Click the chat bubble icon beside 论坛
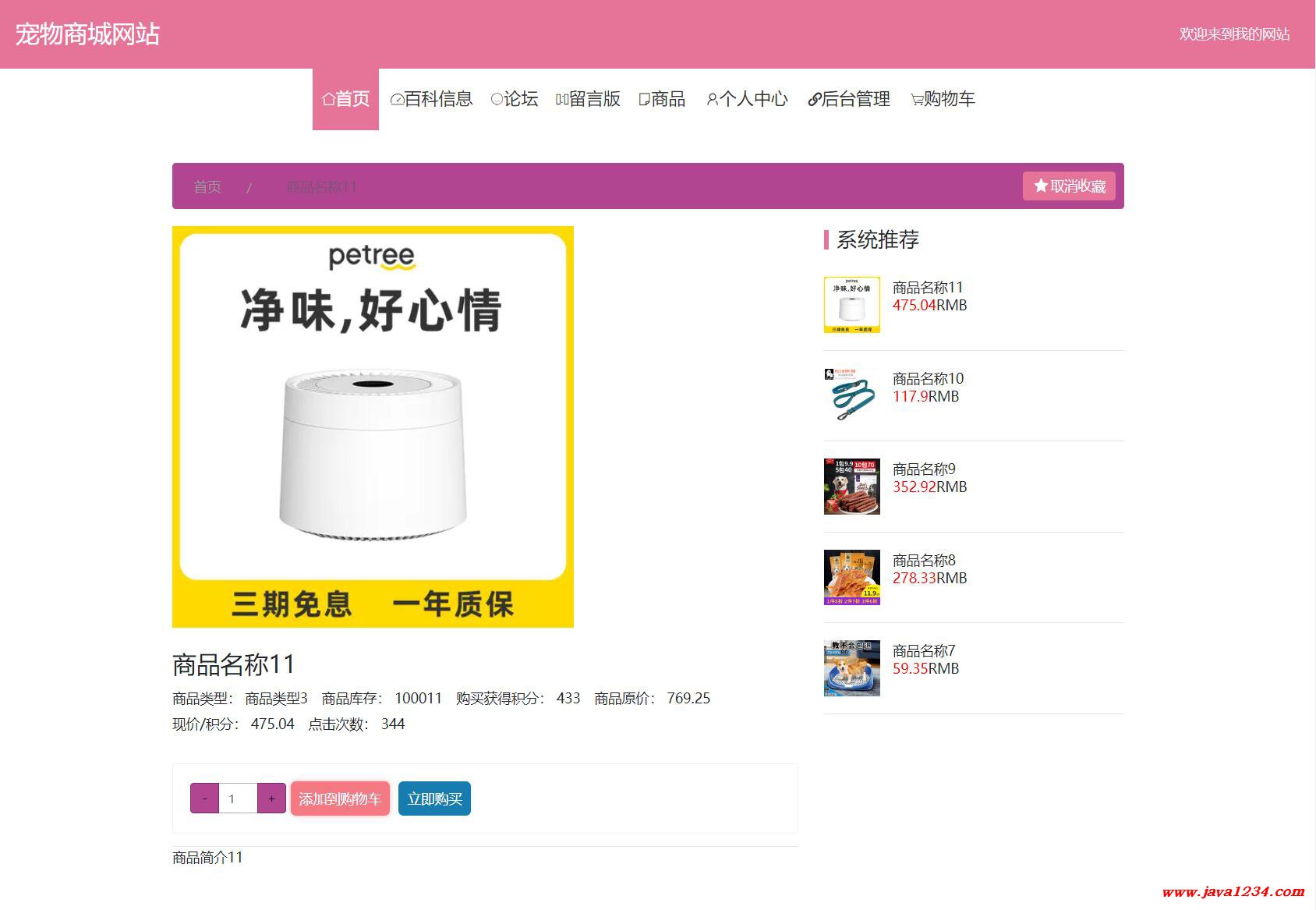 pos(497,100)
